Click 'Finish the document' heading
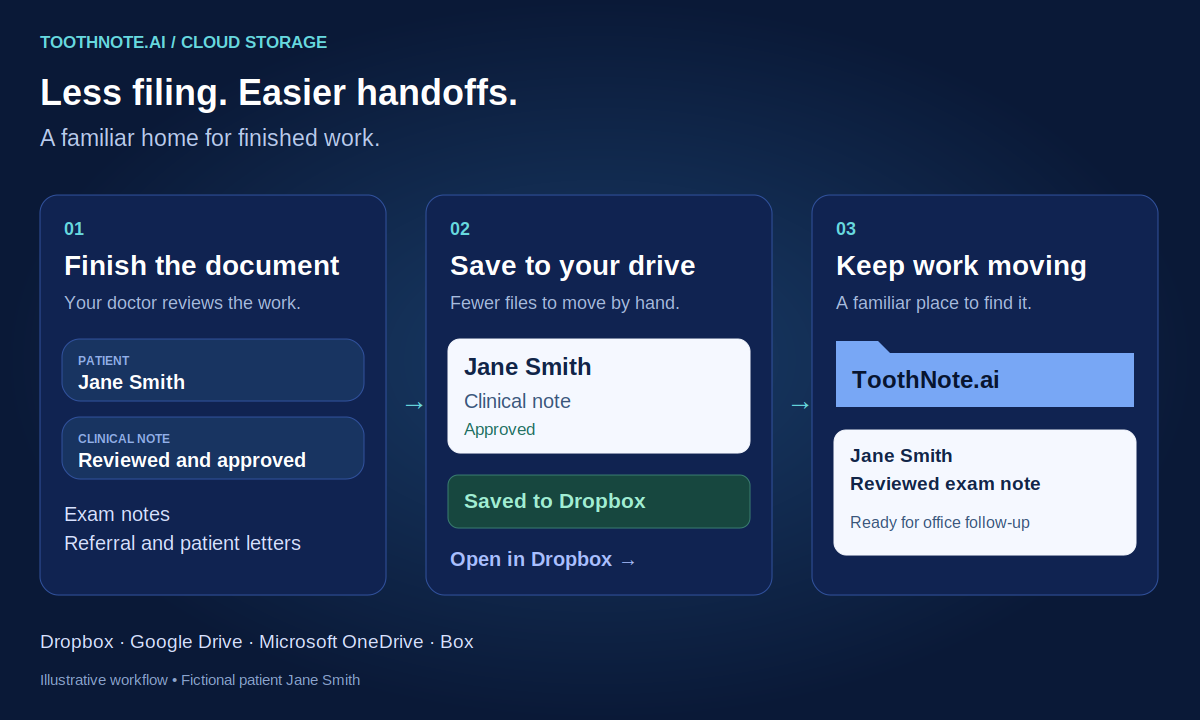The image size is (1200, 720). click(202, 266)
